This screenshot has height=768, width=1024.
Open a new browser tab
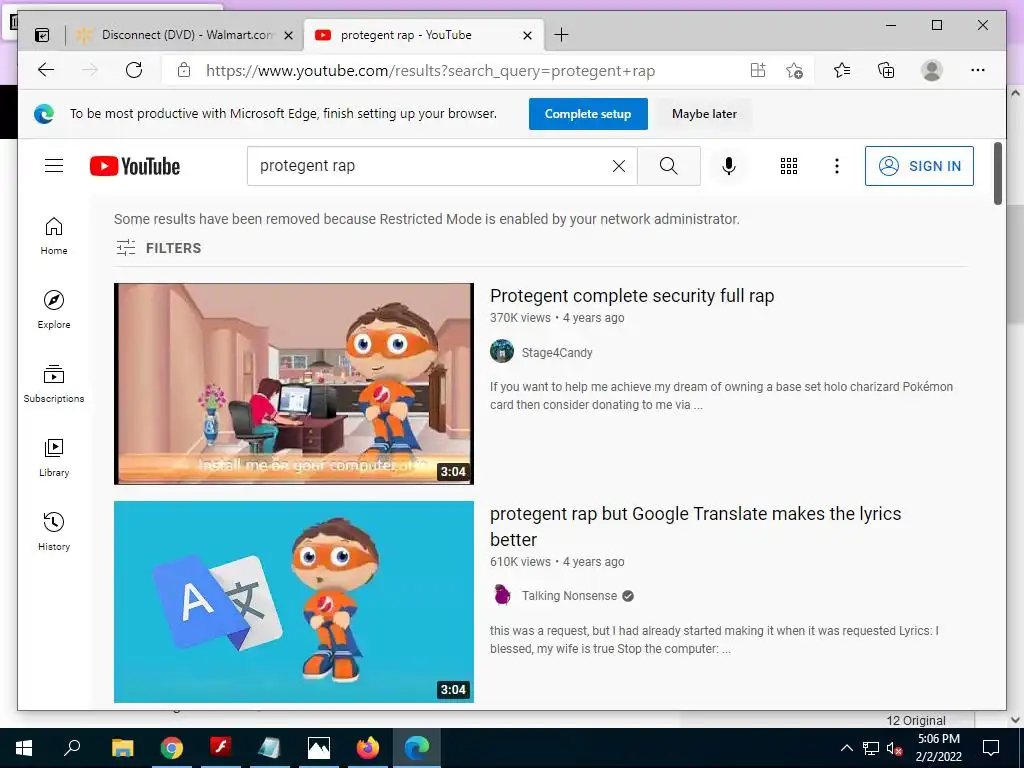561,35
